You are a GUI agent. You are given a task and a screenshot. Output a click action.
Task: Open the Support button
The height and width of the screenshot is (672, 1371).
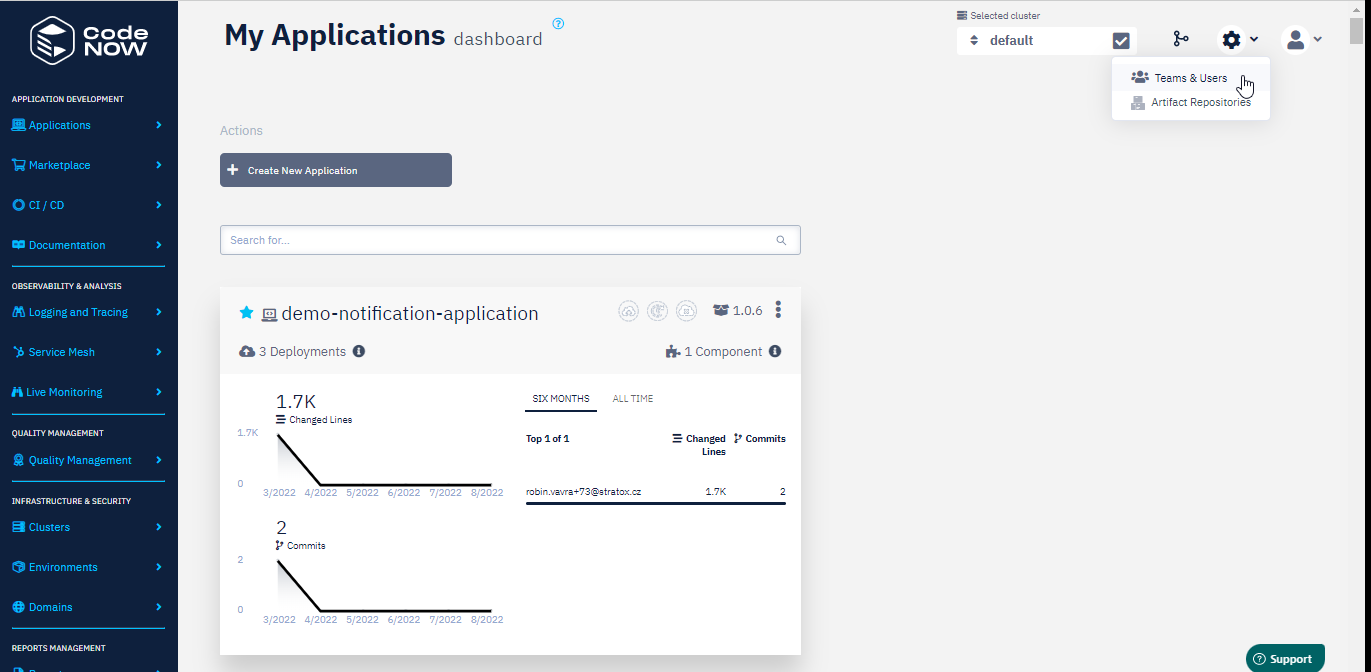tap(1285, 658)
